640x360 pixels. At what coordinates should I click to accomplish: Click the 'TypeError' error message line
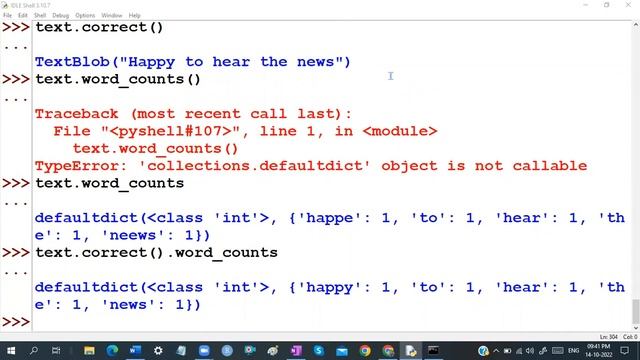(x=311, y=166)
